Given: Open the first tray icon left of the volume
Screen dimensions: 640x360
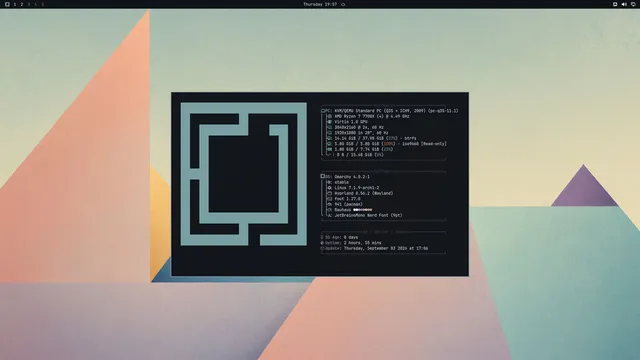Looking at the screenshot, I should [615, 4].
